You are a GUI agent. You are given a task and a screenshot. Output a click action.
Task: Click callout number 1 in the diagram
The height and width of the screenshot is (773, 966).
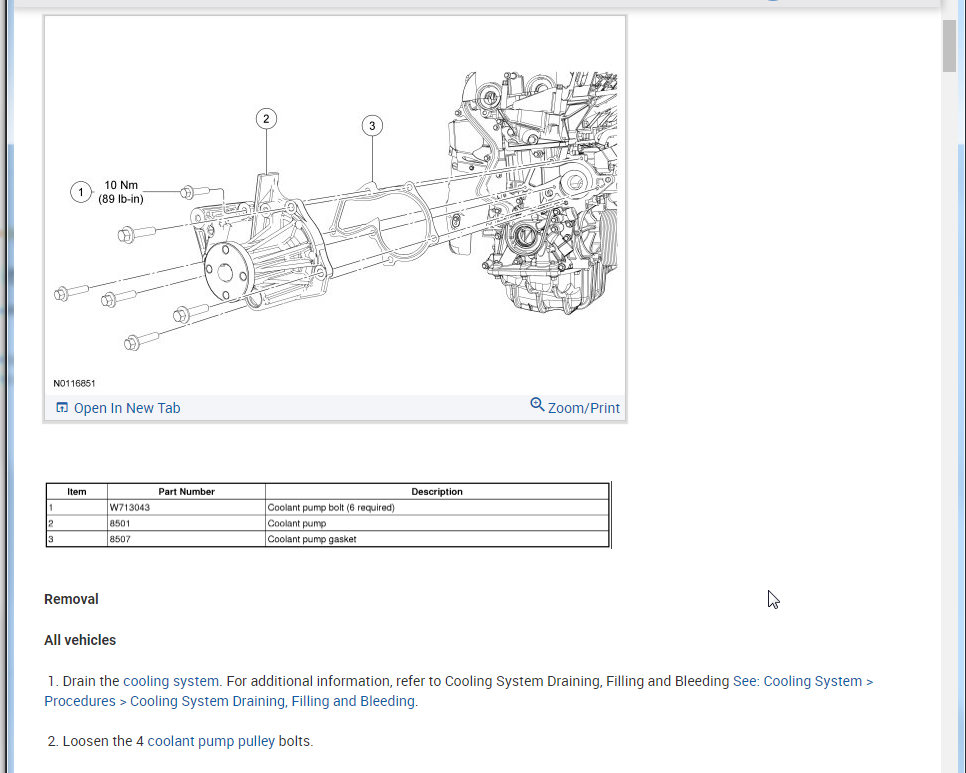click(x=81, y=192)
